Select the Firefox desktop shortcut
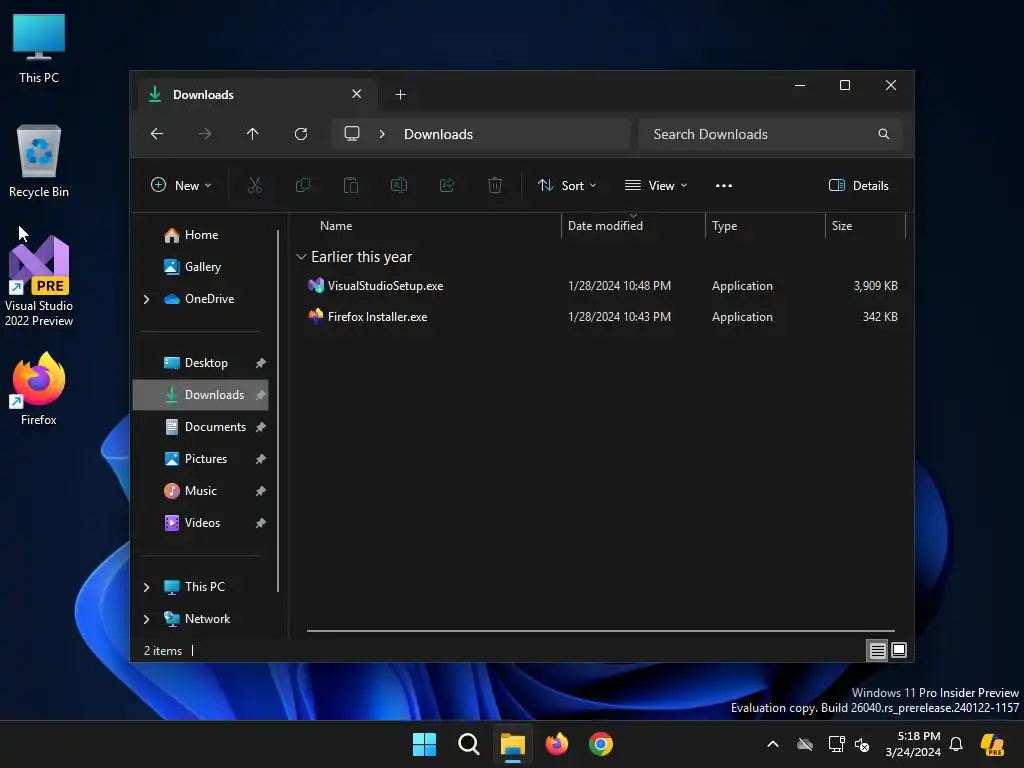Viewport: 1024px width, 768px height. pos(39,389)
